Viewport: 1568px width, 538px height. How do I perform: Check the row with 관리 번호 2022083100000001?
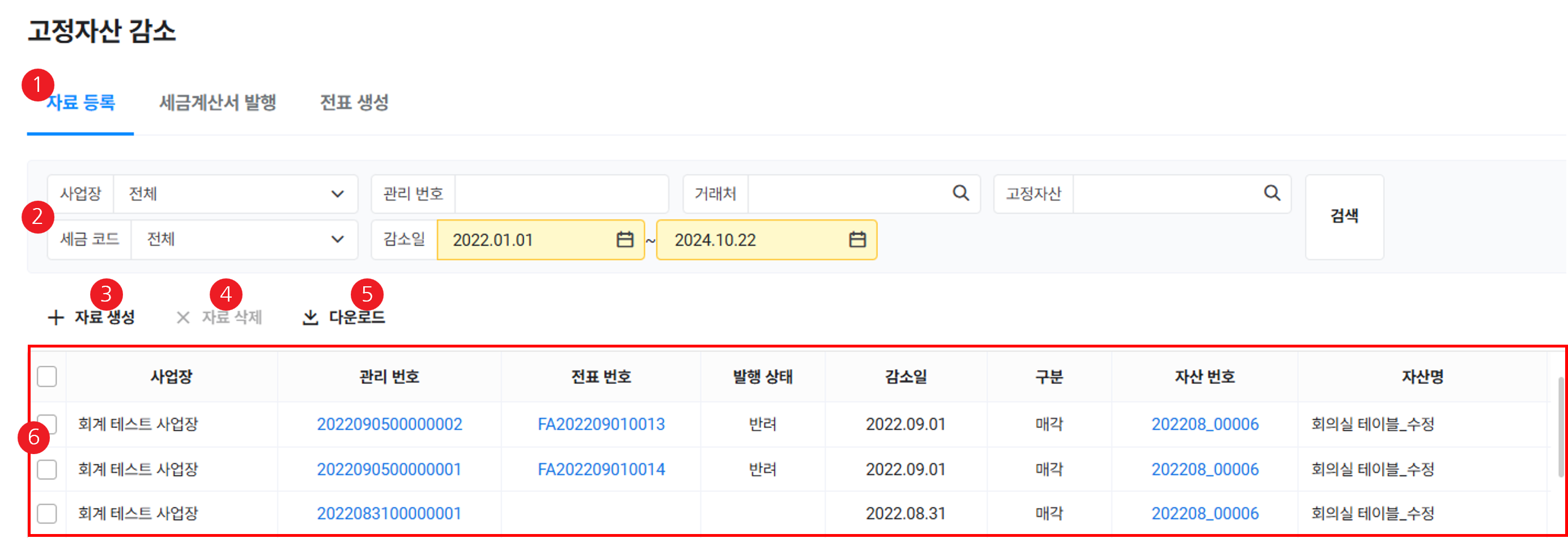click(x=47, y=514)
